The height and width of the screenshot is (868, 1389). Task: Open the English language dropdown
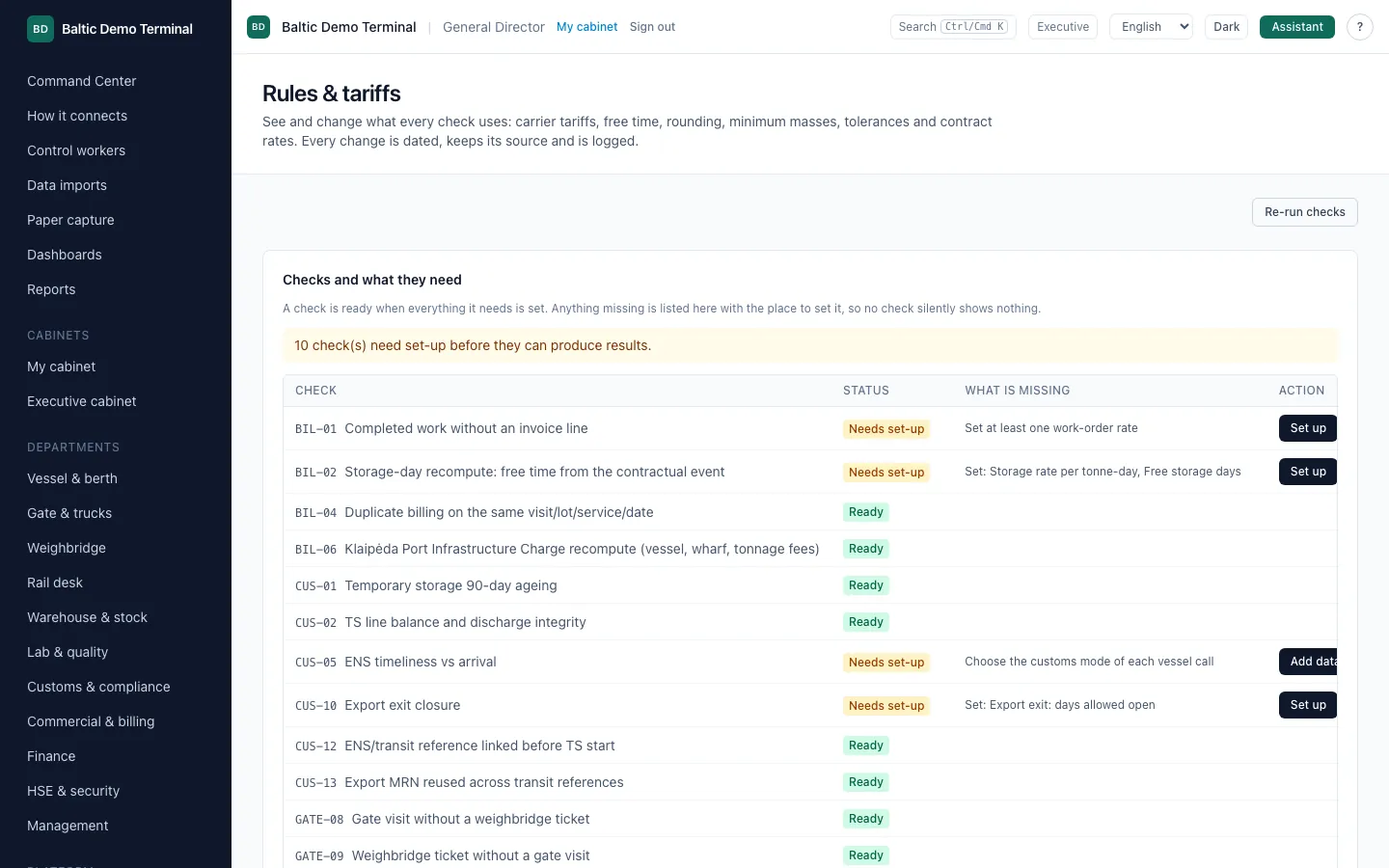[x=1151, y=27]
